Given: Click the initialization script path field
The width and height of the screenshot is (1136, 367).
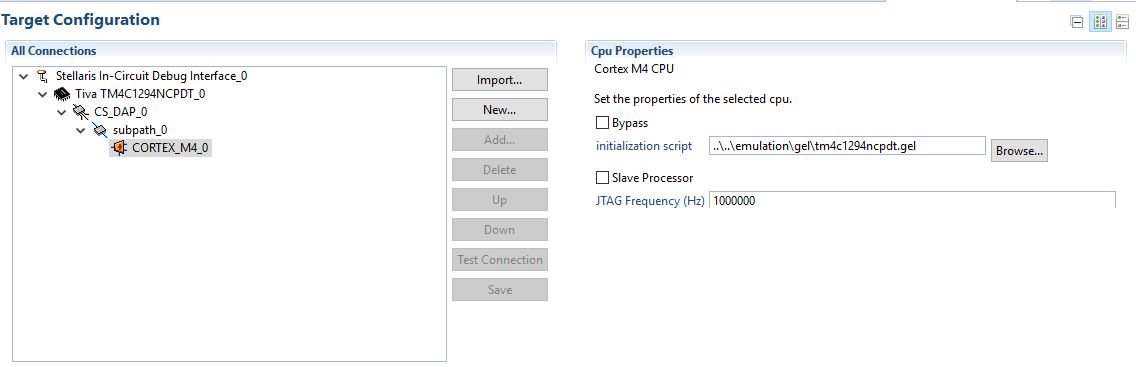Looking at the screenshot, I should [x=847, y=145].
